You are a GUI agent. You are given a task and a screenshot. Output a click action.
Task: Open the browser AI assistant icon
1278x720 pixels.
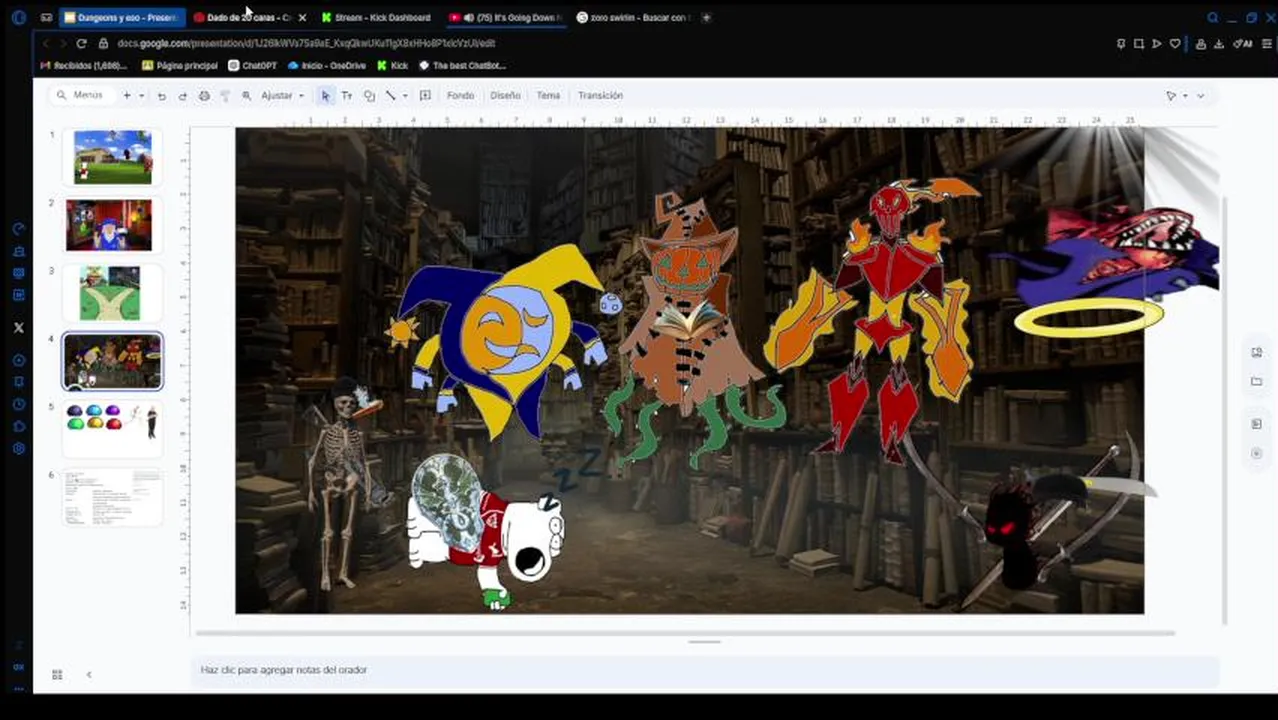tap(1244, 43)
